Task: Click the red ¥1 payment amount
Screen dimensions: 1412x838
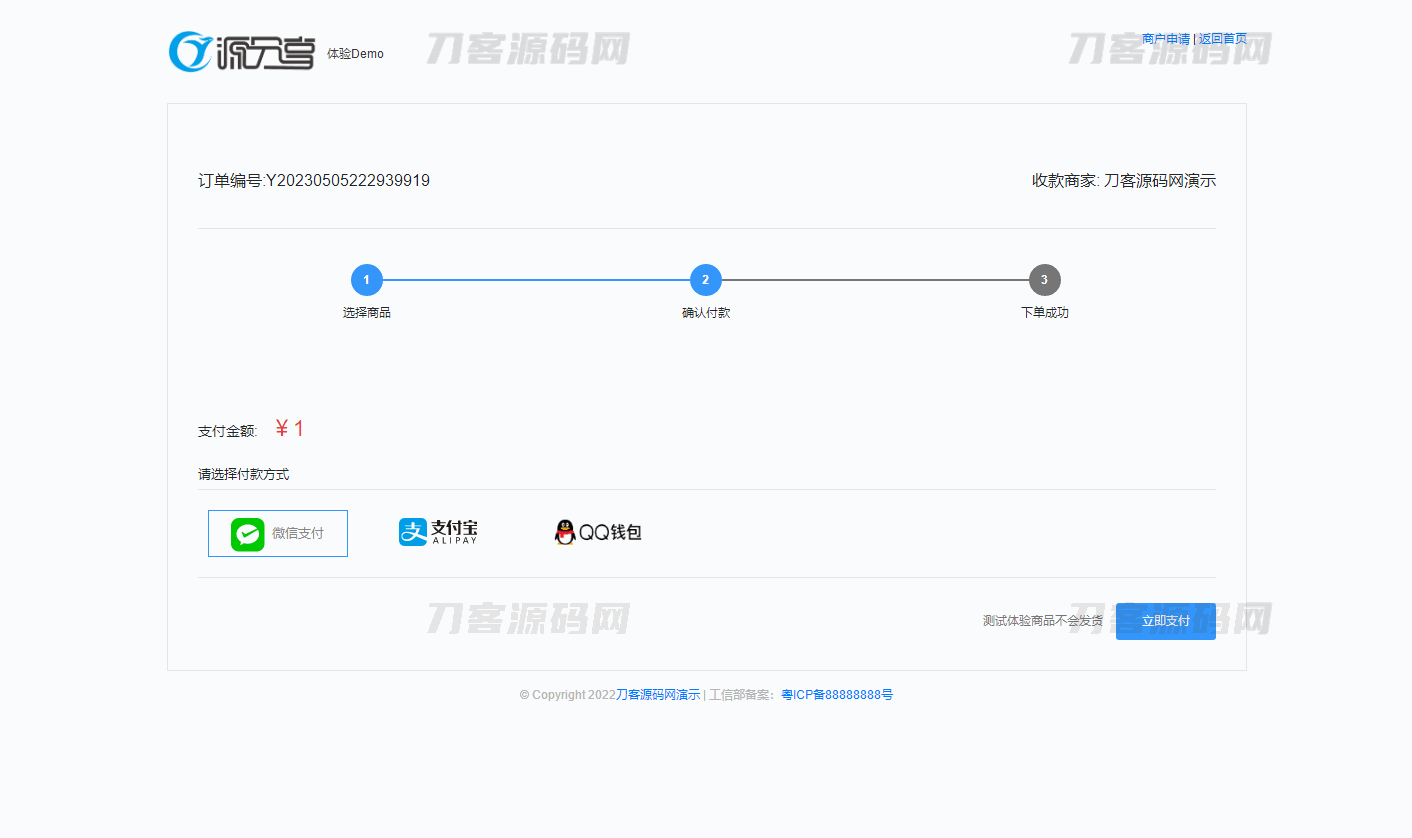Action: point(289,429)
